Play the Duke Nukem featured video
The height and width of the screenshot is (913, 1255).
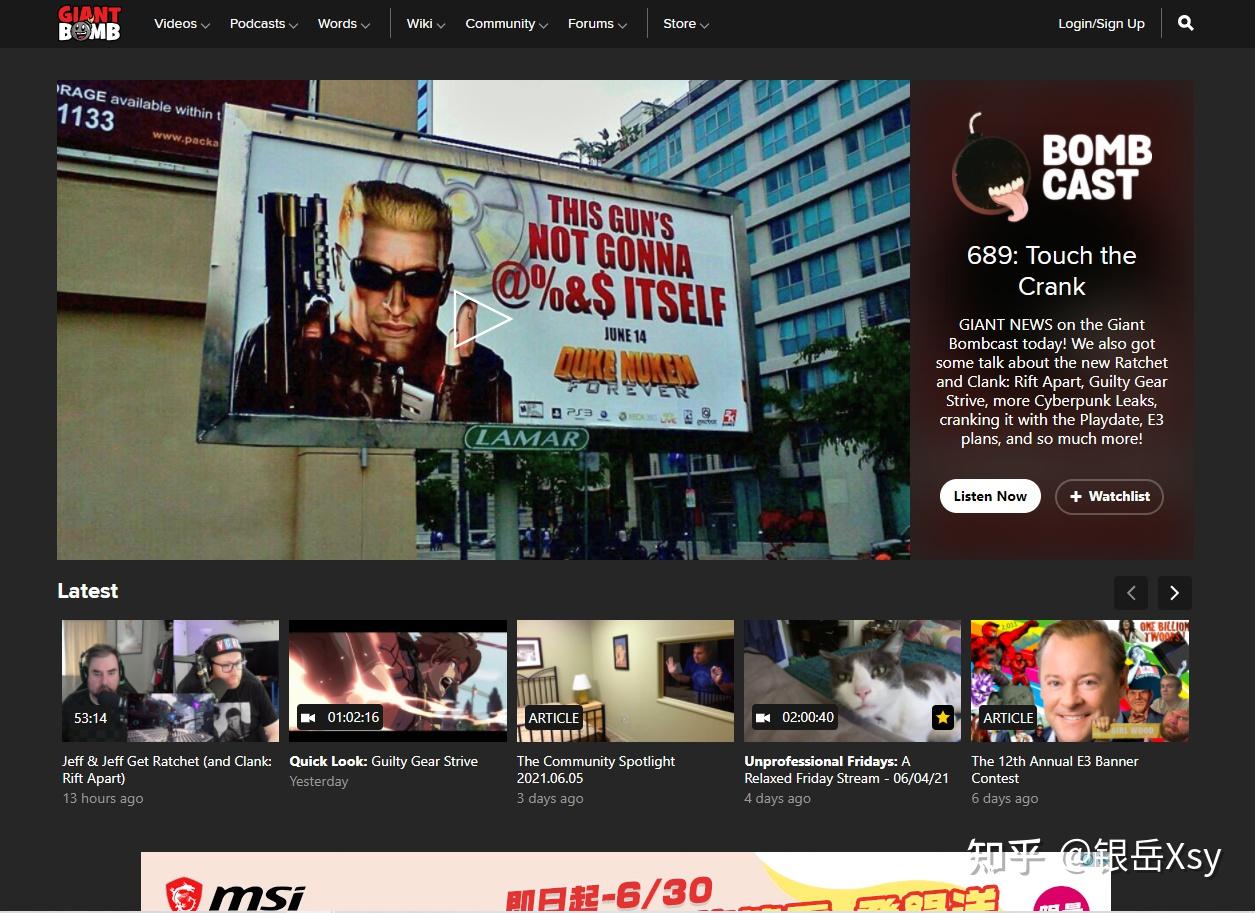tap(482, 320)
